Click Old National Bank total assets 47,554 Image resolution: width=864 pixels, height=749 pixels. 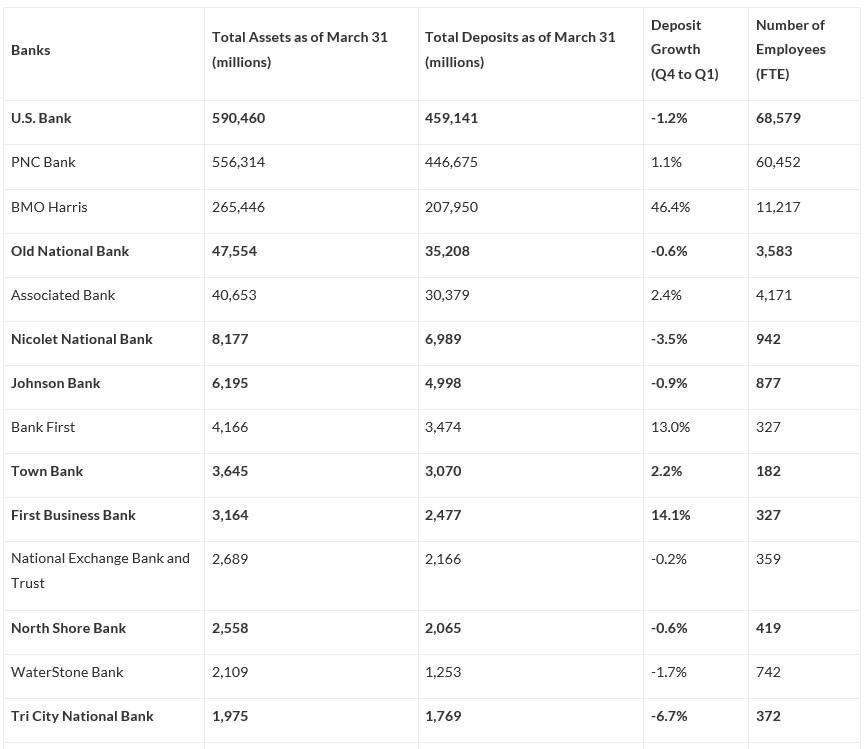tap(234, 251)
